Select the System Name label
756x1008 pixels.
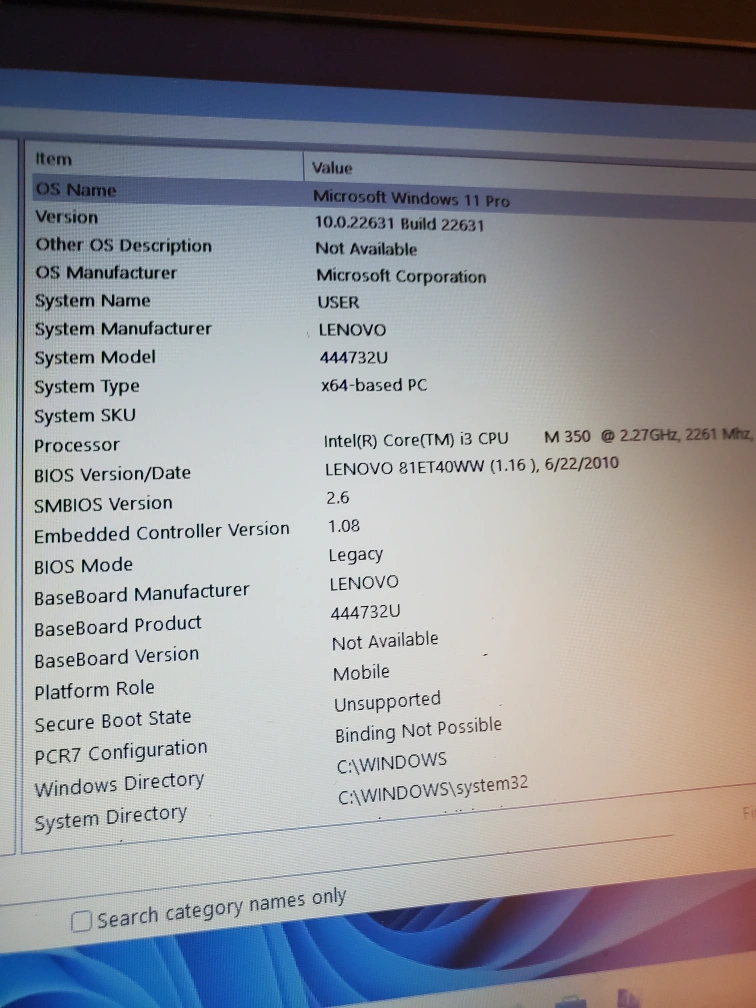[x=93, y=301]
